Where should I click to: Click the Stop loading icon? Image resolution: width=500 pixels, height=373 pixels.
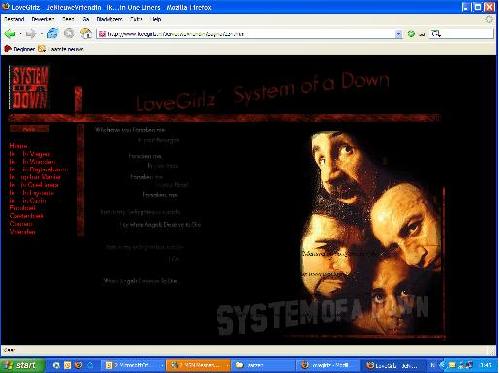coord(69,33)
